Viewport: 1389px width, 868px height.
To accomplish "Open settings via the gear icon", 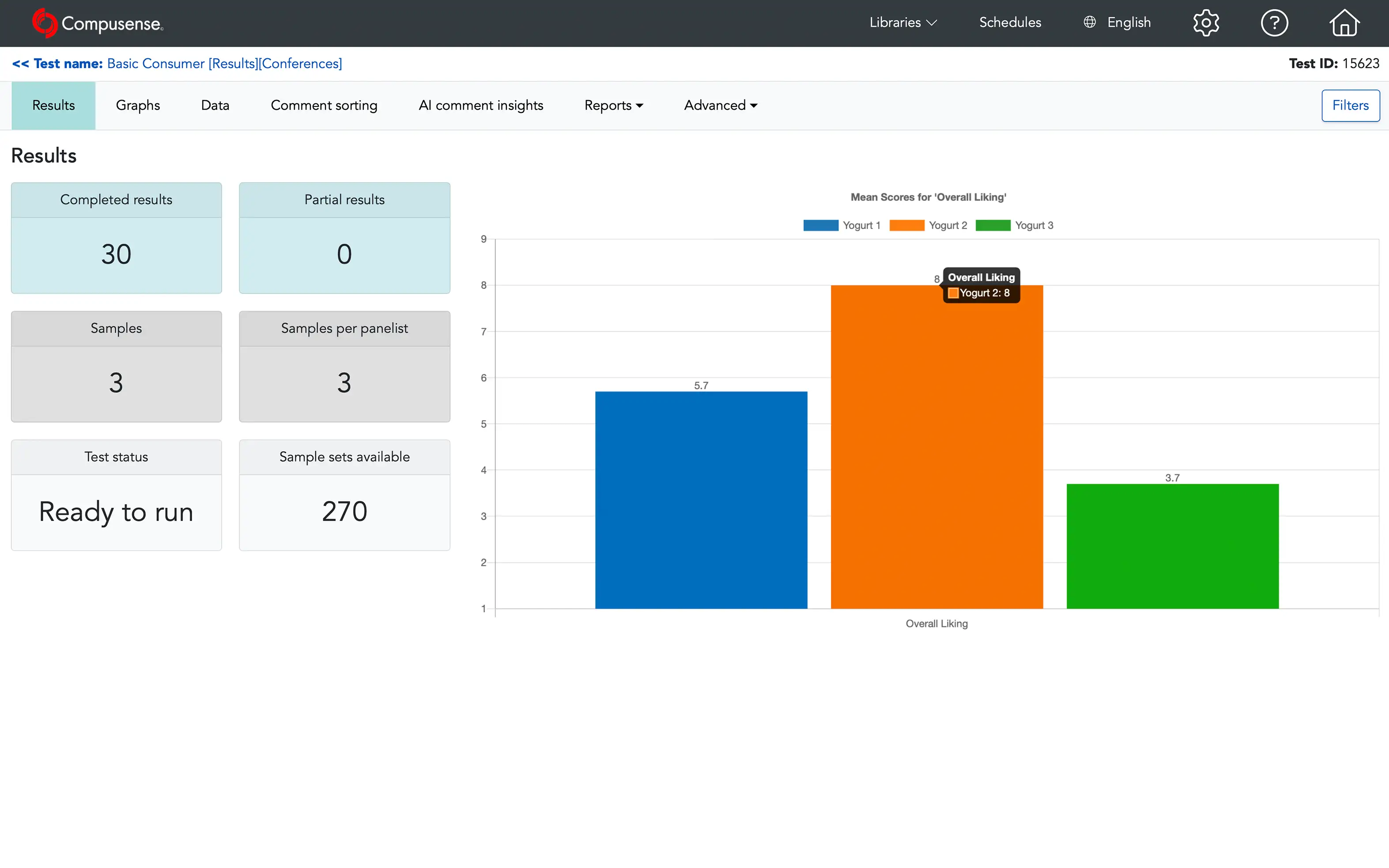I will (x=1206, y=23).
